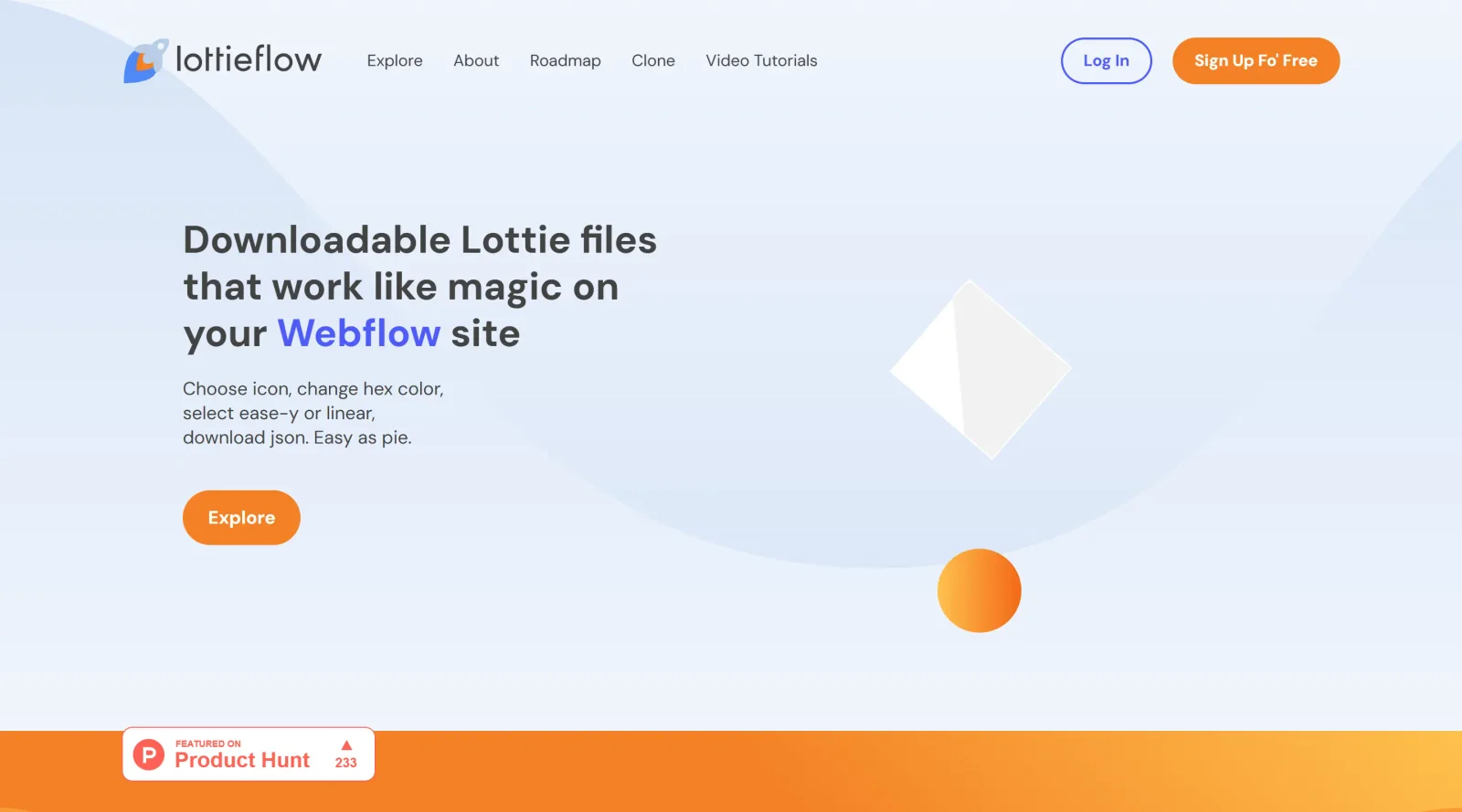This screenshot has height=812, width=1462.
Task: Click Sign Up Fo' Free button
Action: [x=1255, y=60]
